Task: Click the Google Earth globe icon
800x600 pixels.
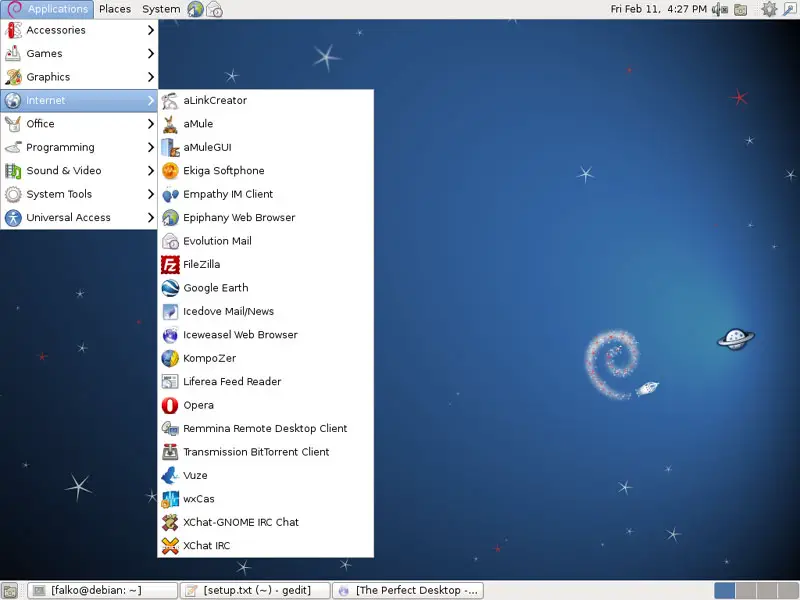Action: click(x=170, y=288)
